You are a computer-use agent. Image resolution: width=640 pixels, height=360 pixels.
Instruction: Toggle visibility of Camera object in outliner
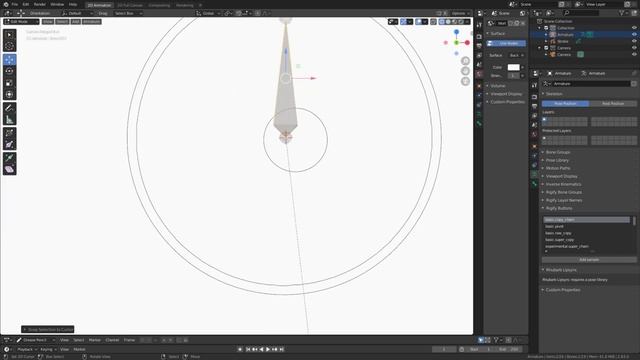(634, 54)
